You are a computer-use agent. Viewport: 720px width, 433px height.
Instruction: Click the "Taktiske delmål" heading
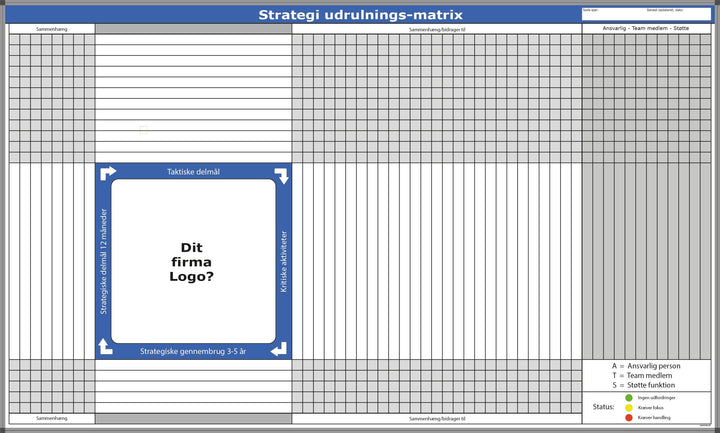tap(193, 172)
